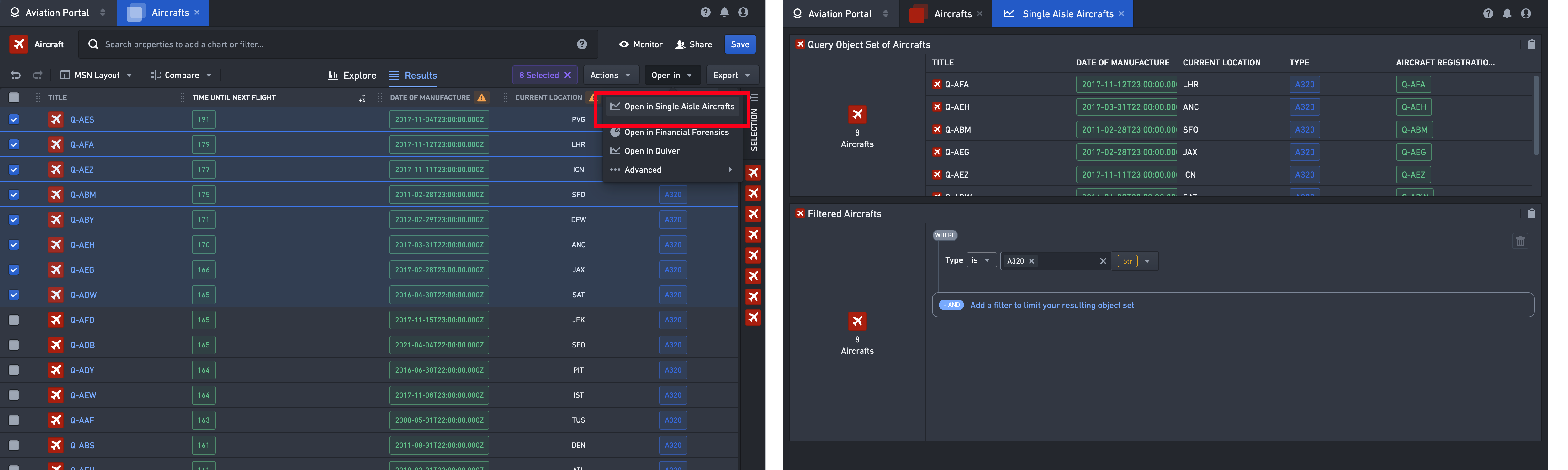Click sort icon in Time Until Next Flight column
The image size is (1568, 470).
click(x=362, y=97)
